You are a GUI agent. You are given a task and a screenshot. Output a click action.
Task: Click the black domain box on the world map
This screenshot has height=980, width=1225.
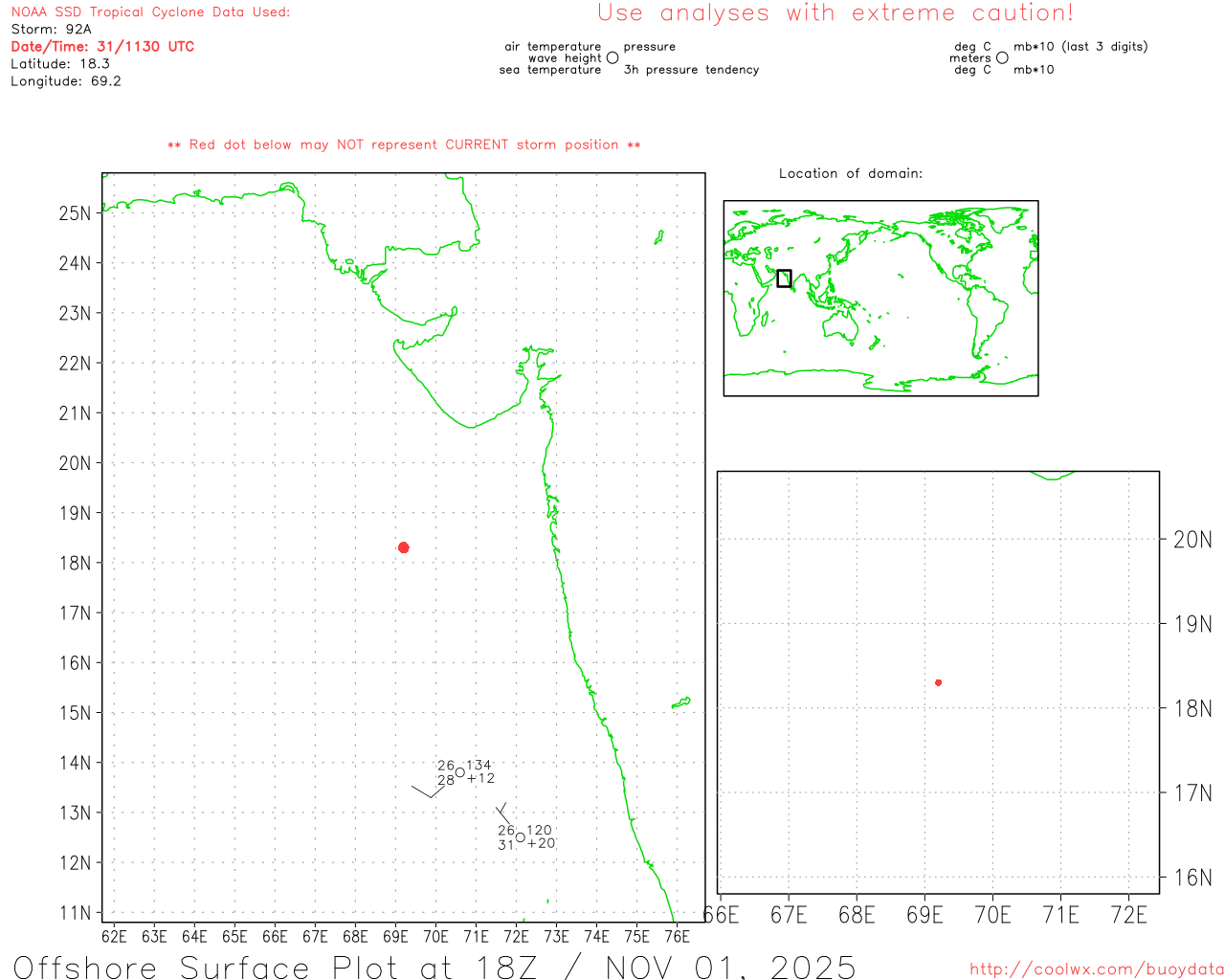tap(784, 278)
